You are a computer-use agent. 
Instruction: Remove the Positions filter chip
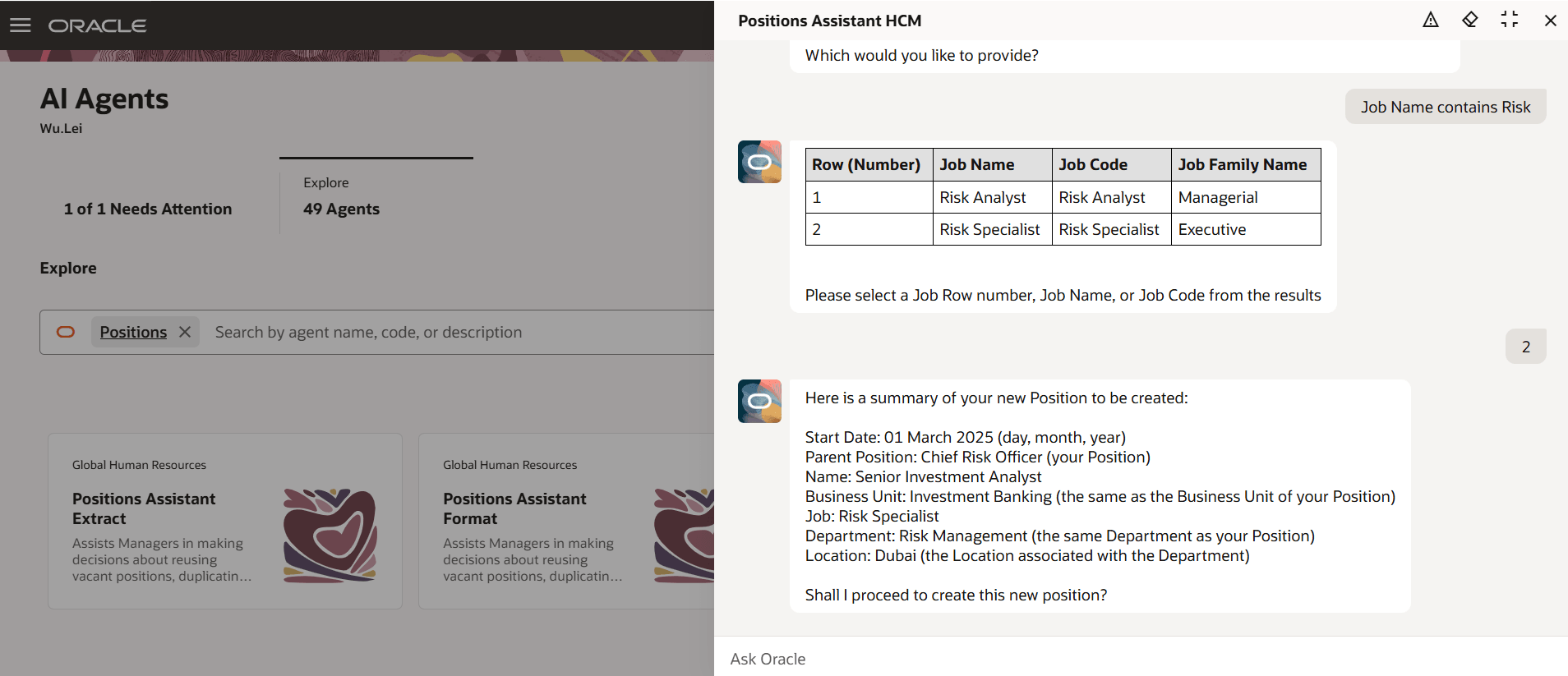[184, 331]
